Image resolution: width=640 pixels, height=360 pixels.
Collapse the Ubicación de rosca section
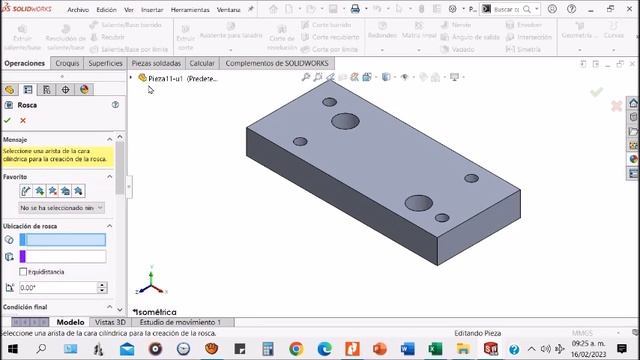tap(109, 226)
